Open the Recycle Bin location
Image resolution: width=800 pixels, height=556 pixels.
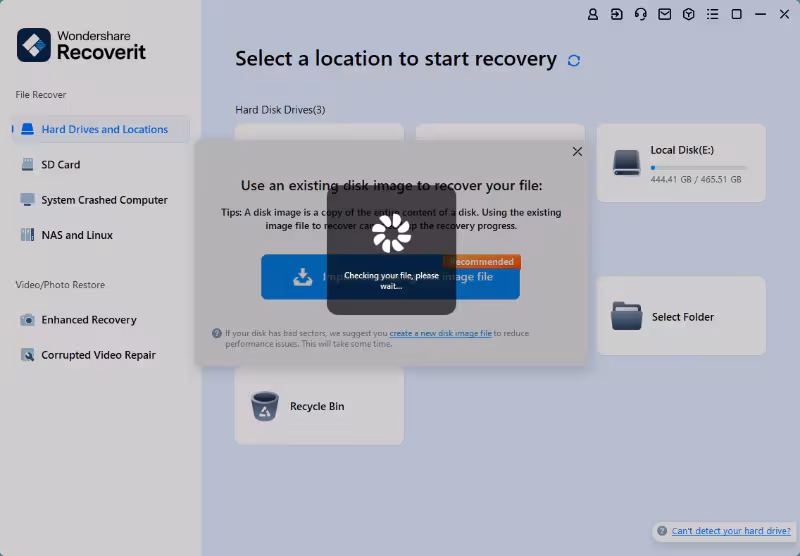point(319,406)
